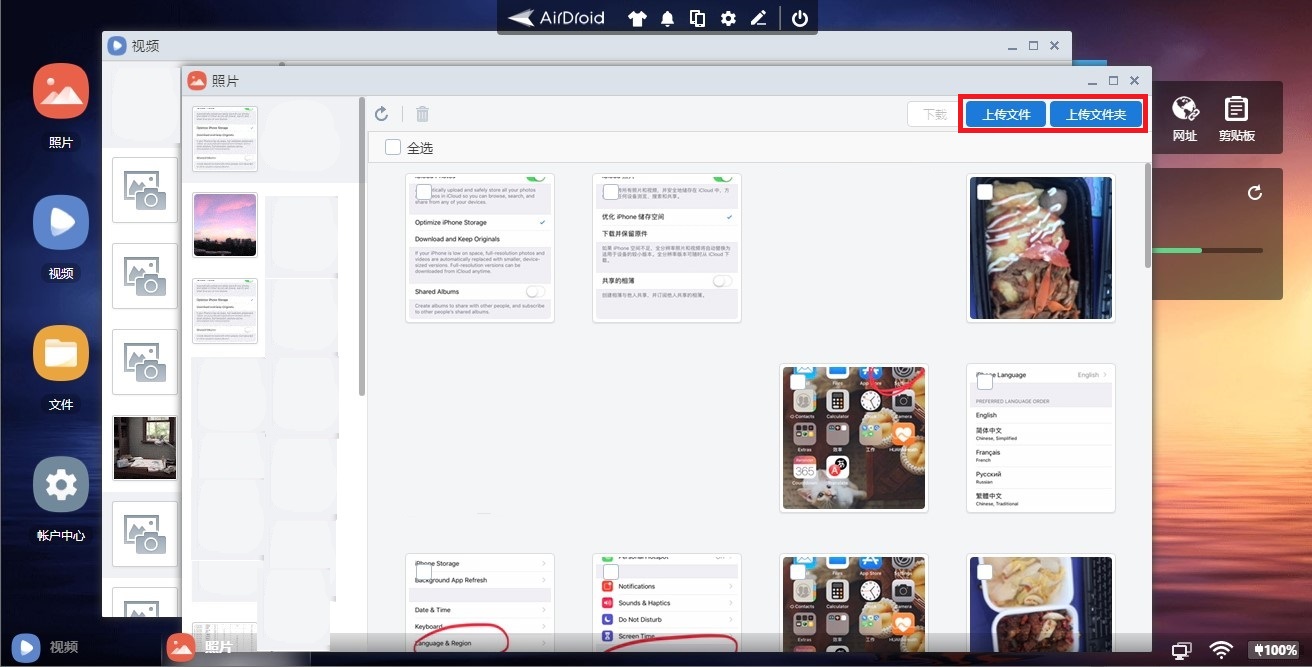
Task: Click the power icon in AirDroid bar
Action: click(x=799, y=18)
